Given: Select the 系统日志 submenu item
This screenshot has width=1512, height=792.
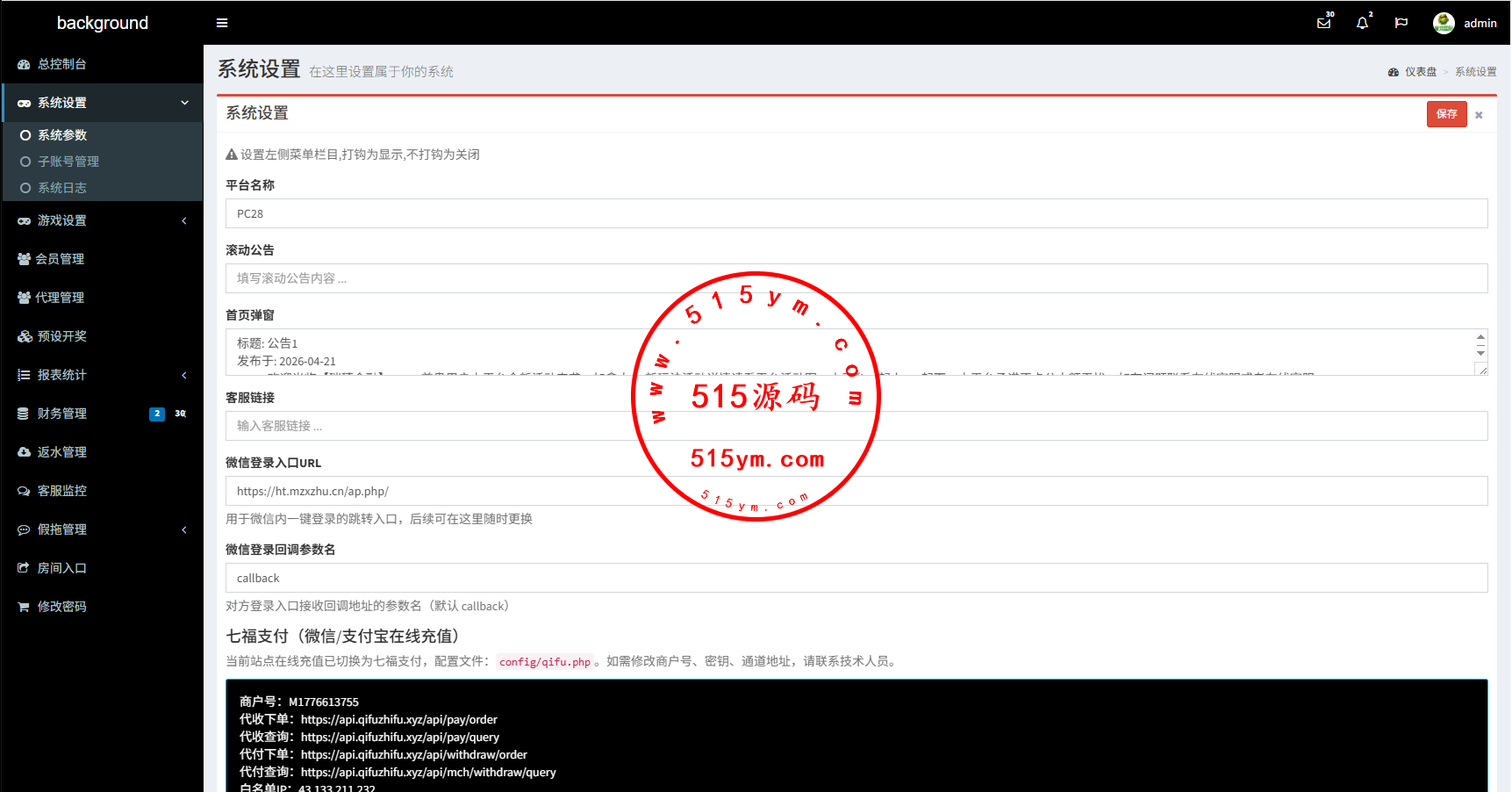Looking at the screenshot, I should tap(62, 188).
